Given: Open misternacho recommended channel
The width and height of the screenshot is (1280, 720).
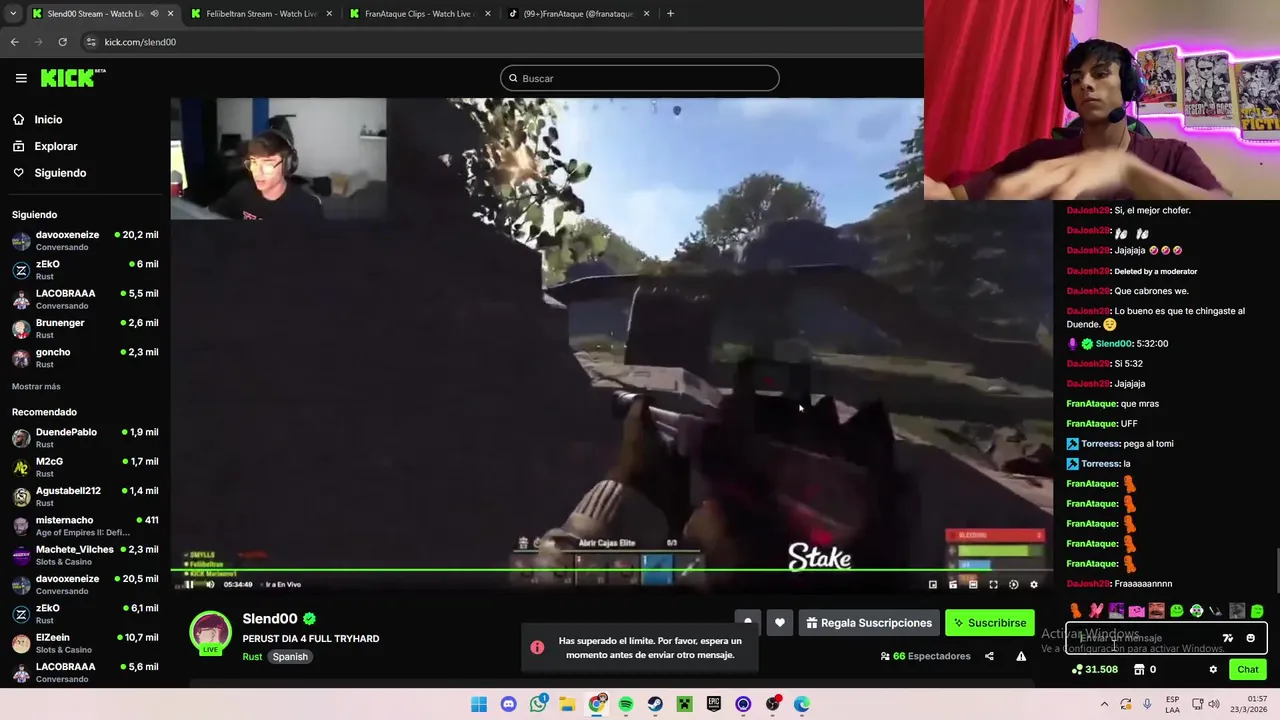Looking at the screenshot, I should (85, 525).
